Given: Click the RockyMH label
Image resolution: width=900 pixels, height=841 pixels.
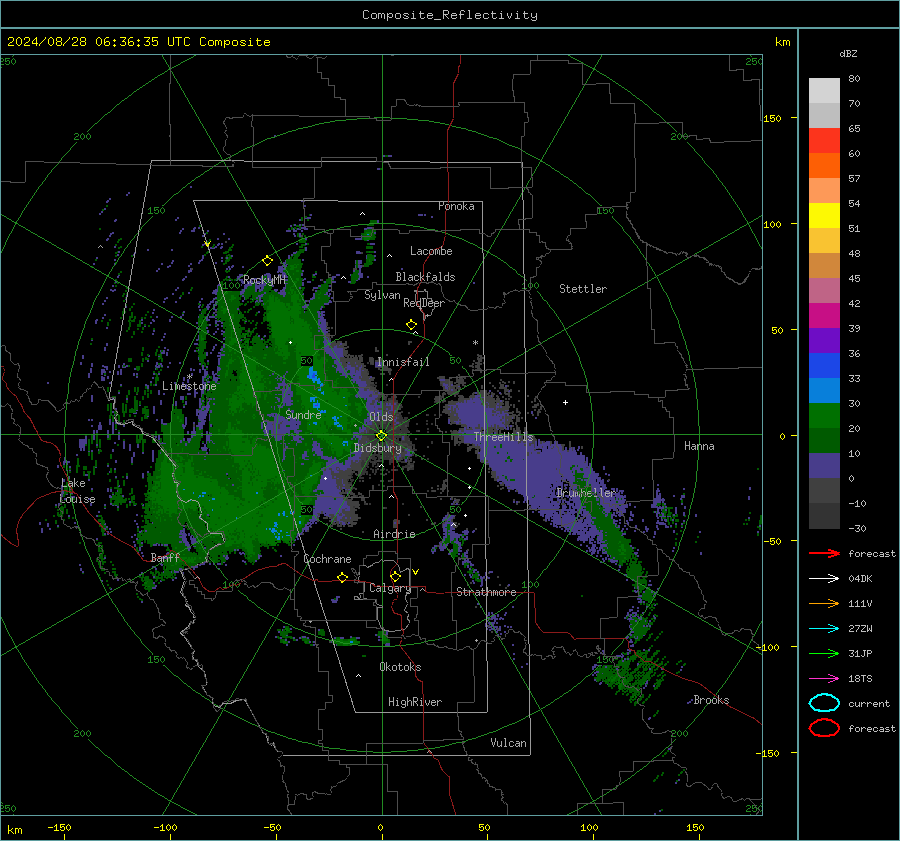Looking at the screenshot, I should 264,280.
